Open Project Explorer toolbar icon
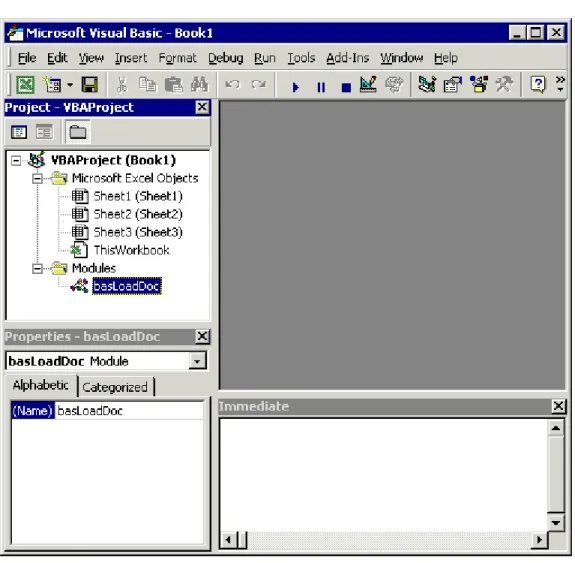 tap(427, 85)
